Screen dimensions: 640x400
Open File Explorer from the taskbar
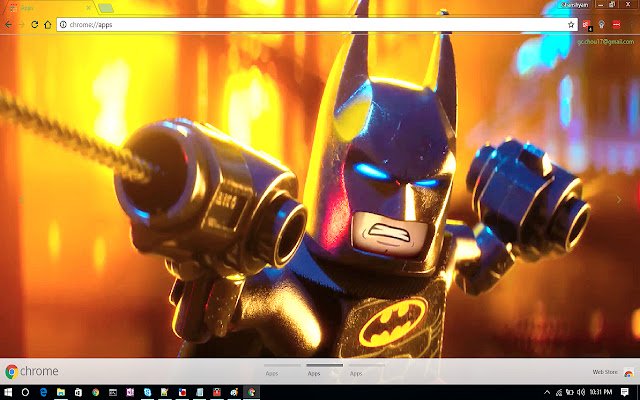tap(61, 392)
